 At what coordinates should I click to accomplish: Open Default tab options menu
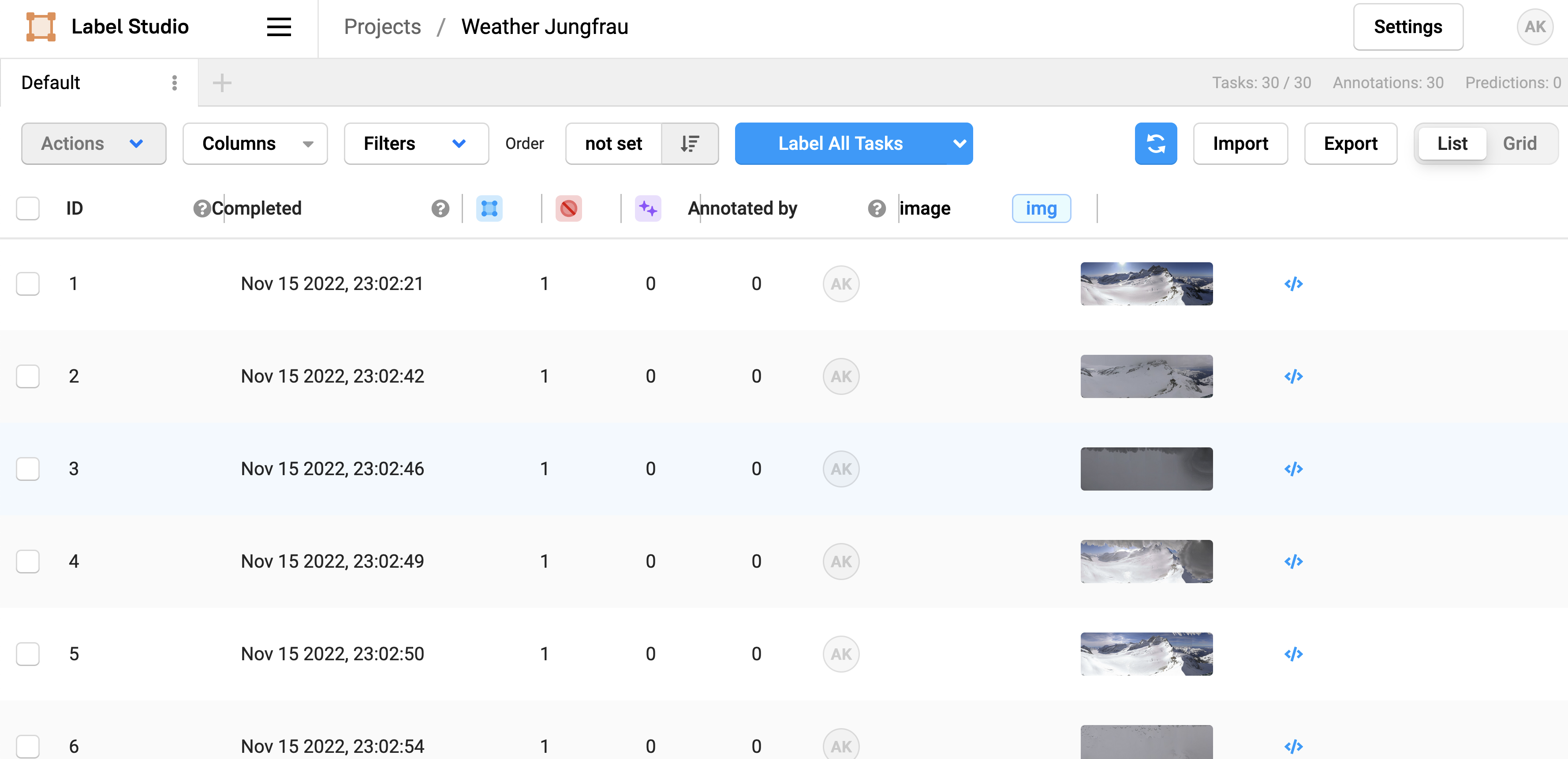pos(175,83)
